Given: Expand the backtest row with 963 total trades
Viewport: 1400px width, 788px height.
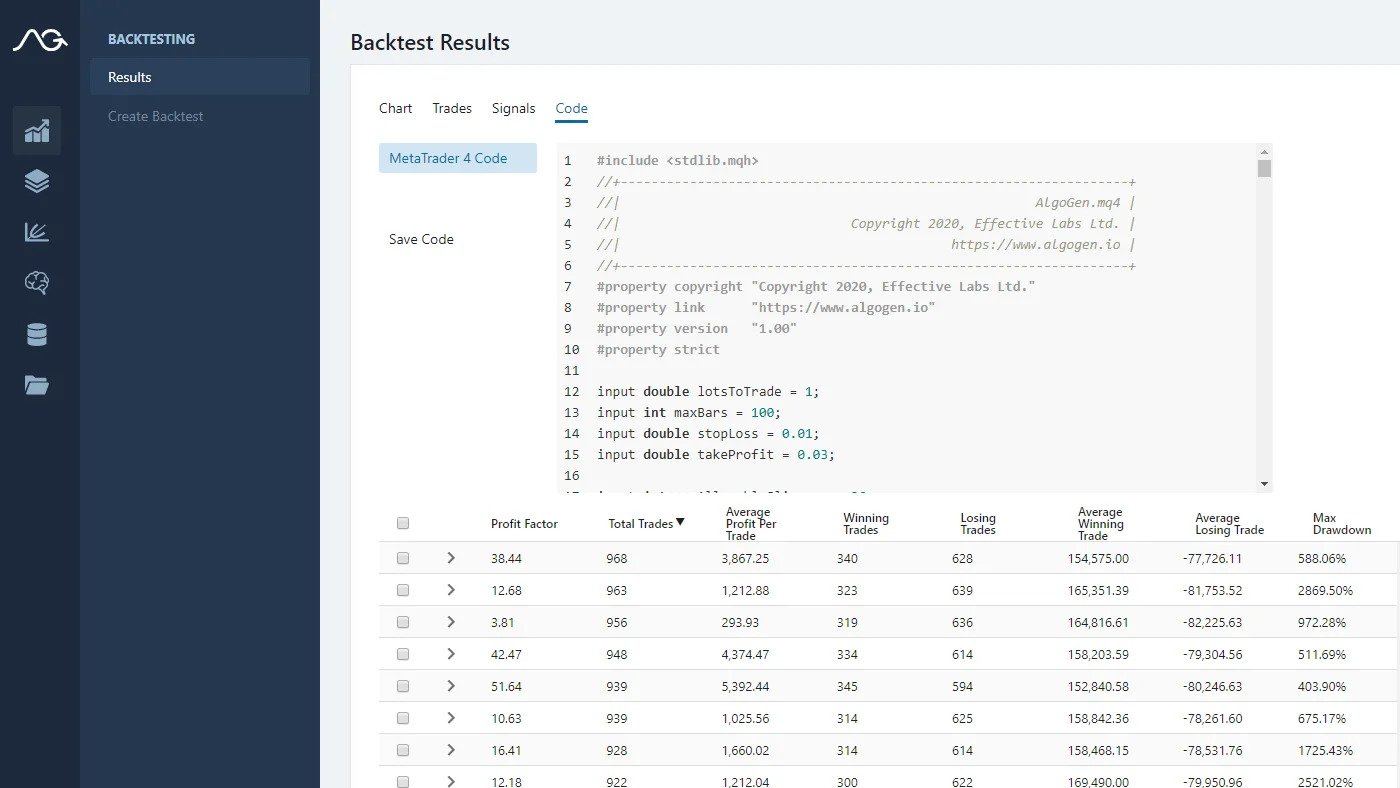Looking at the screenshot, I should (x=449, y=590).
